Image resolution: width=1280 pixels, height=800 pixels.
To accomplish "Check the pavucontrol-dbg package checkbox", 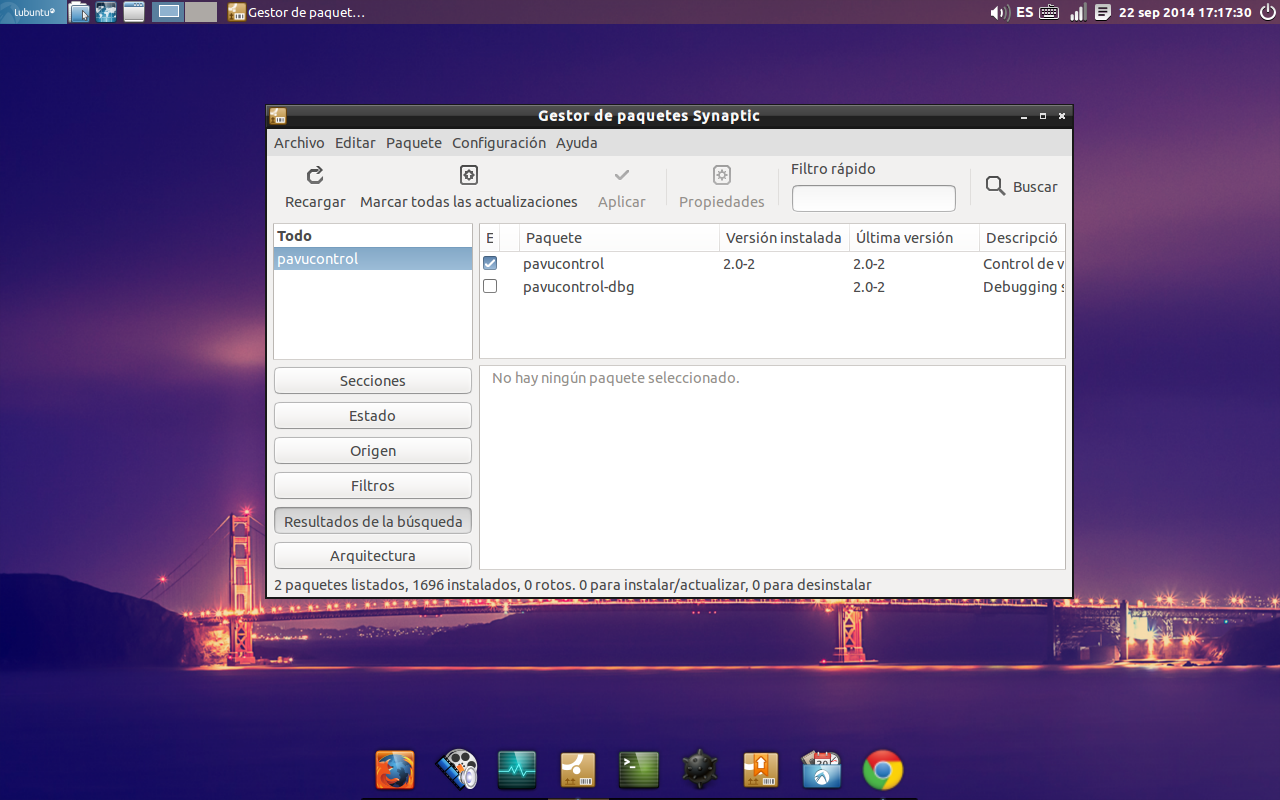I will click(x=490, y=286).
